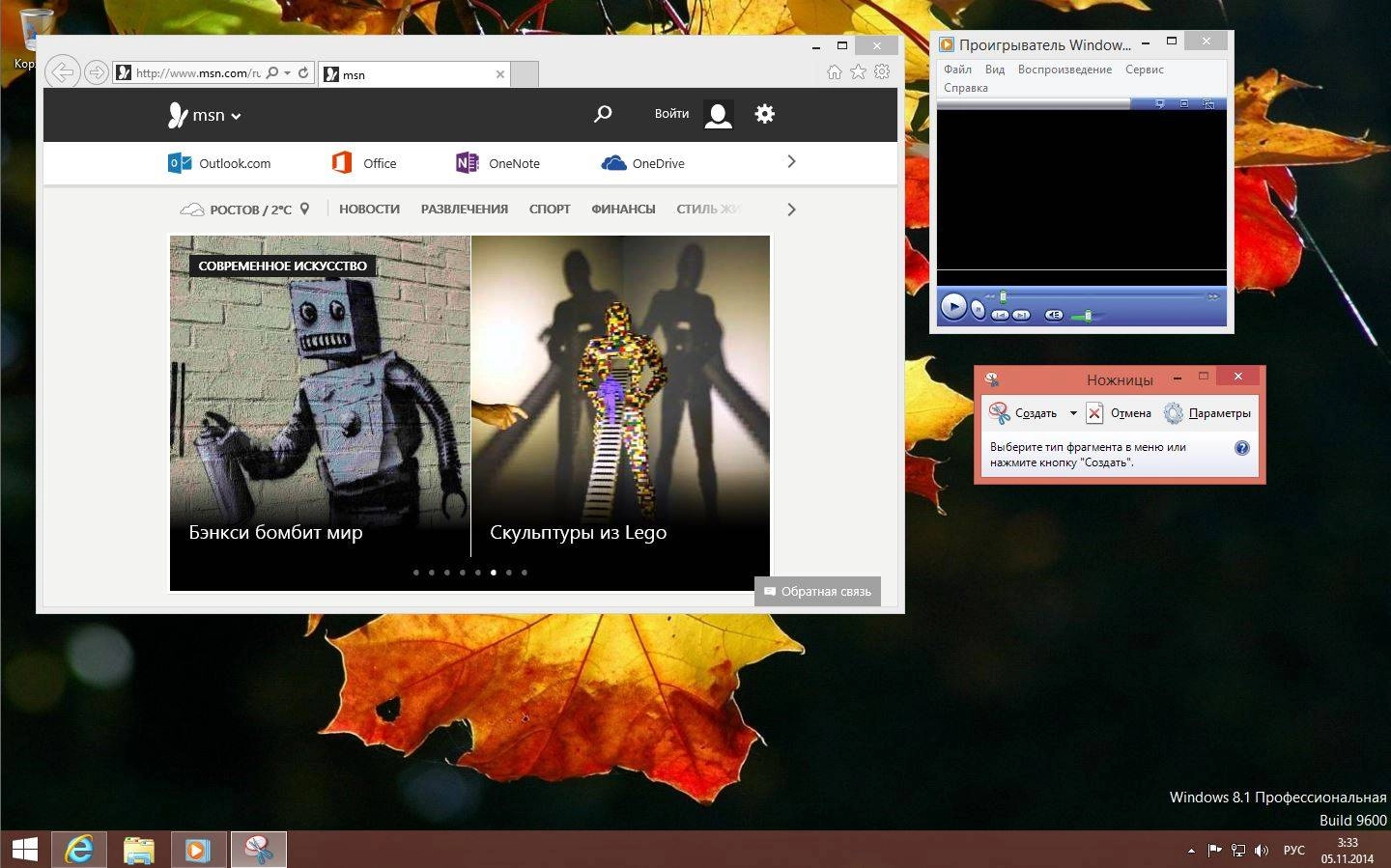Click Play in media player
The image size is (1391, 868).
[x=953, y=306]
